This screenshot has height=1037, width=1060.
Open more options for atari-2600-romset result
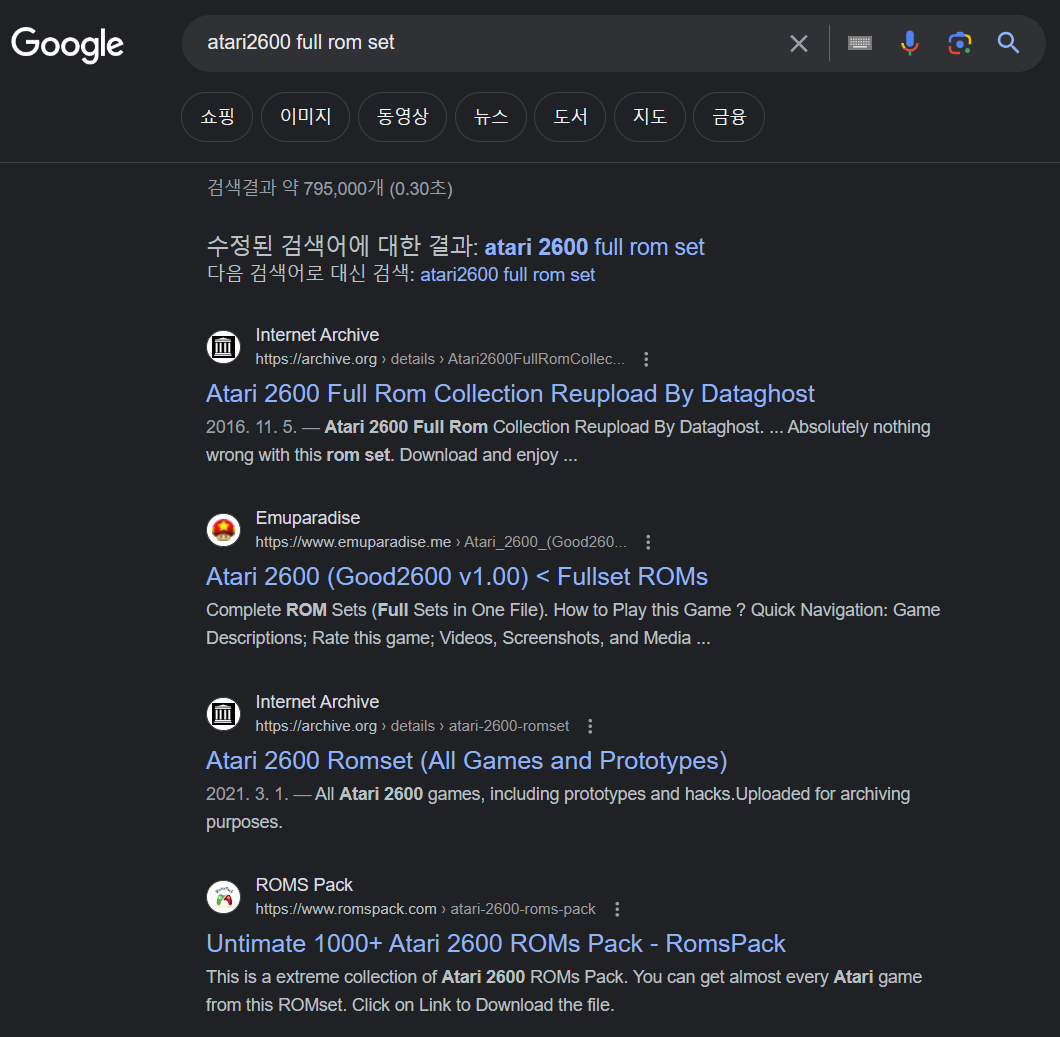590,726
